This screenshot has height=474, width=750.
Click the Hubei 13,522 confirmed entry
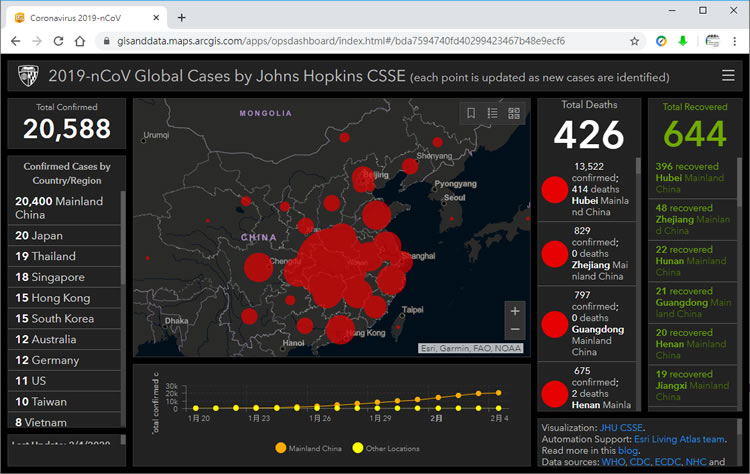click(x=586, y=189)
